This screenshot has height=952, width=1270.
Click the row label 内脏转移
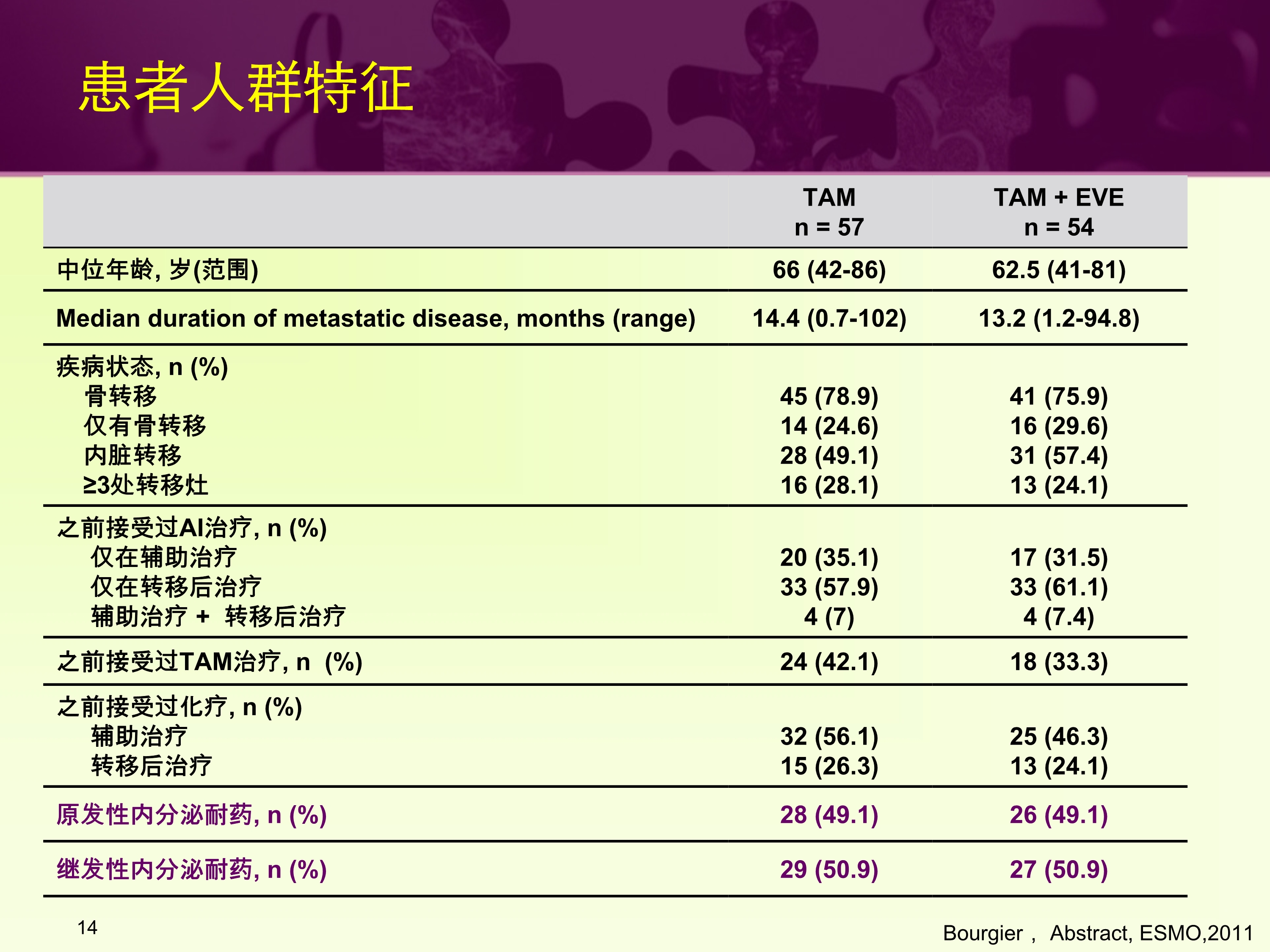pos(133,456)
